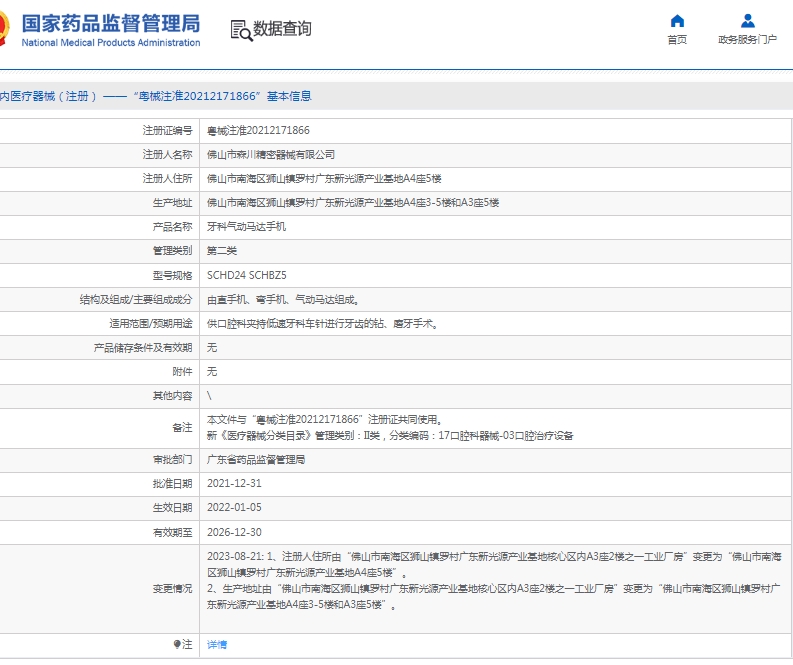Click approval date 2021-12-31
The width and height of the screenshot is (793, 665).
click(234, 483)
